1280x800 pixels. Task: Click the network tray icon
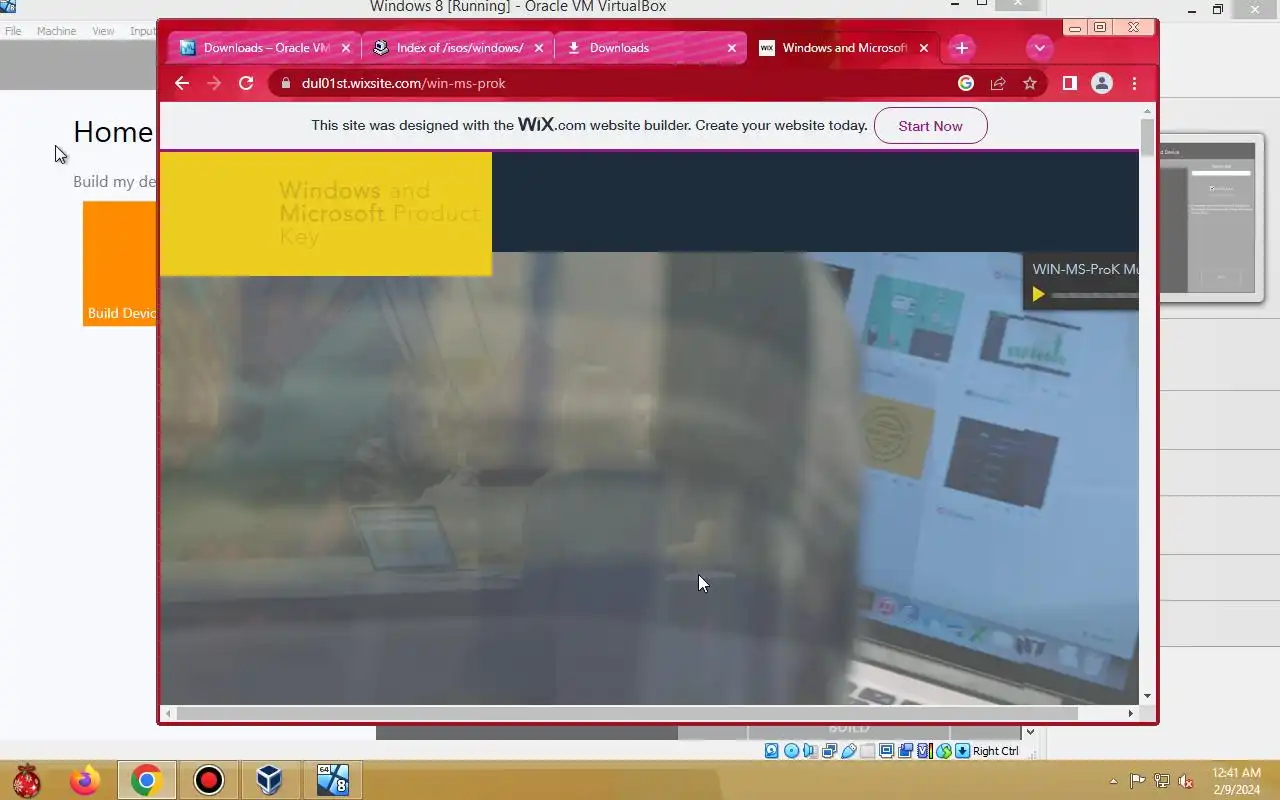(x=1162, y=781)
